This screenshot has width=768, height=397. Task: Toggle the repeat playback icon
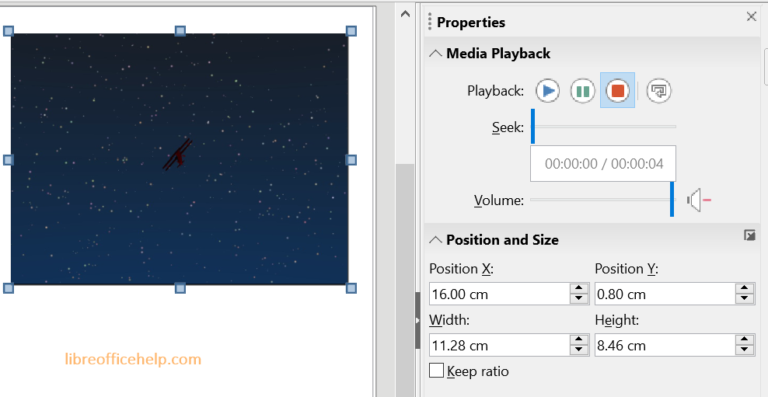(x=659, y=91)
